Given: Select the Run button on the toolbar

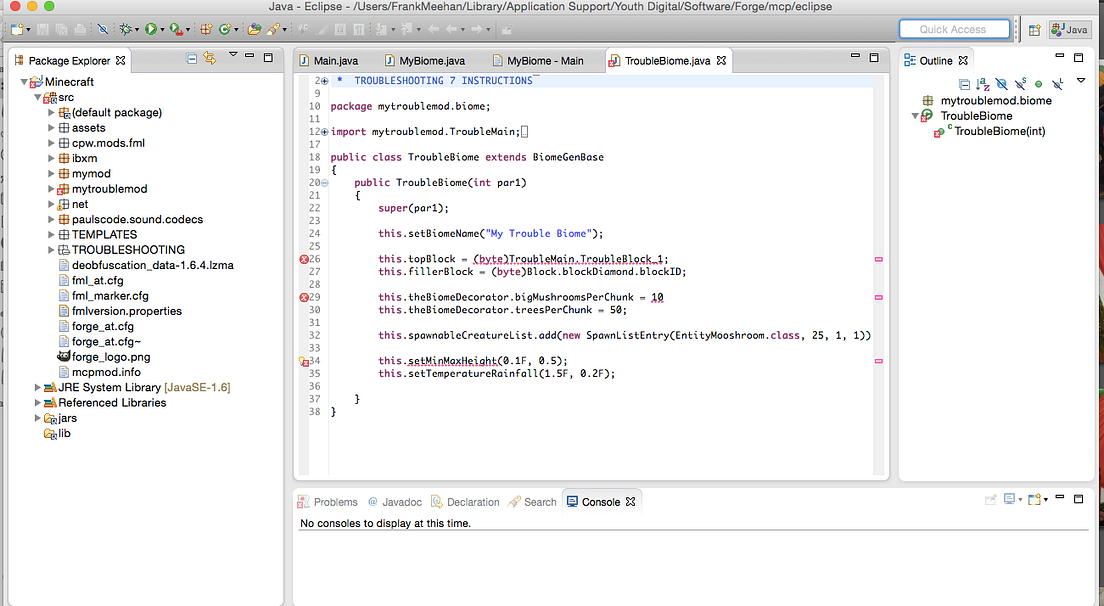Looking at the screenshot, I should [x=152, y=29].
